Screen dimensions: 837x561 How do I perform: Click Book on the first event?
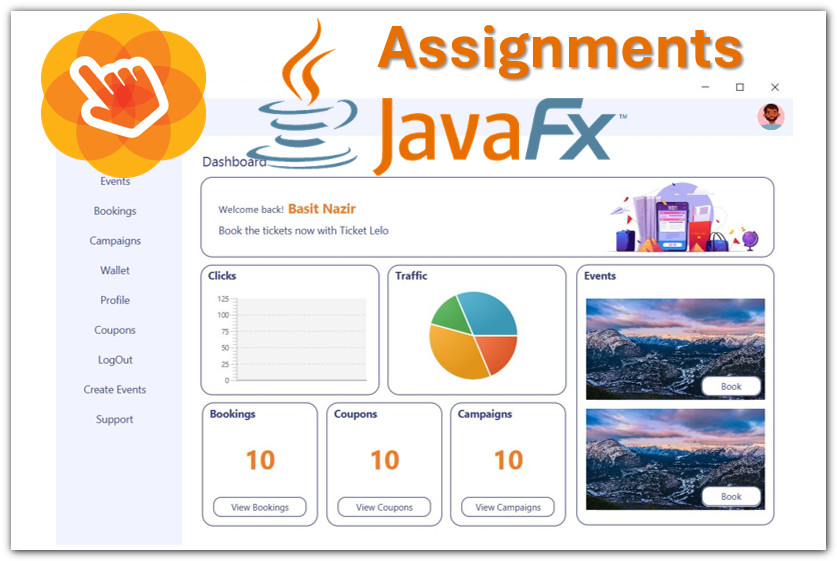tap(731, 387)
